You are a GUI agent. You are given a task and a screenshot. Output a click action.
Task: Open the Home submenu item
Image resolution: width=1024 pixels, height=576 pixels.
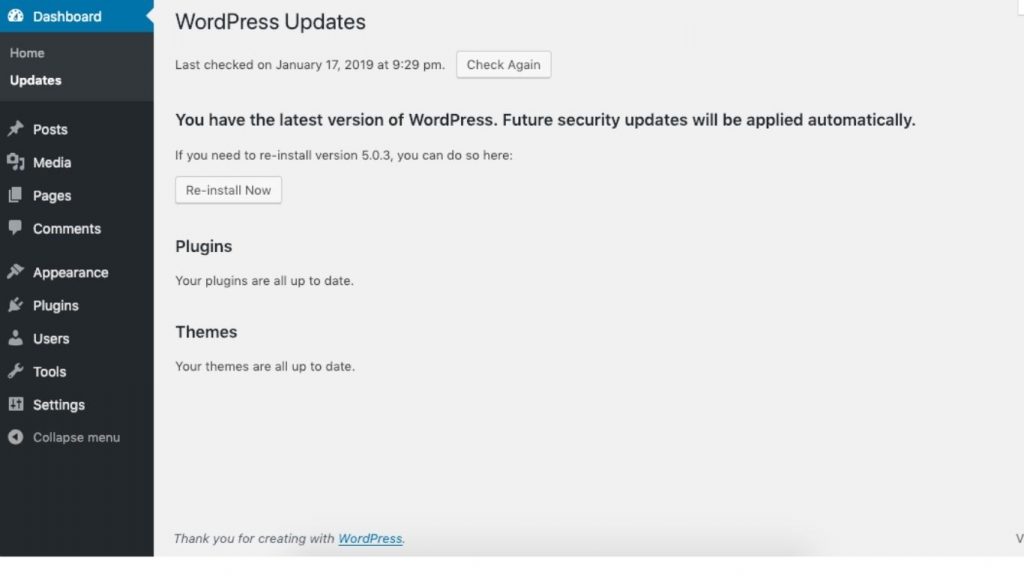[x=27, y=53]
